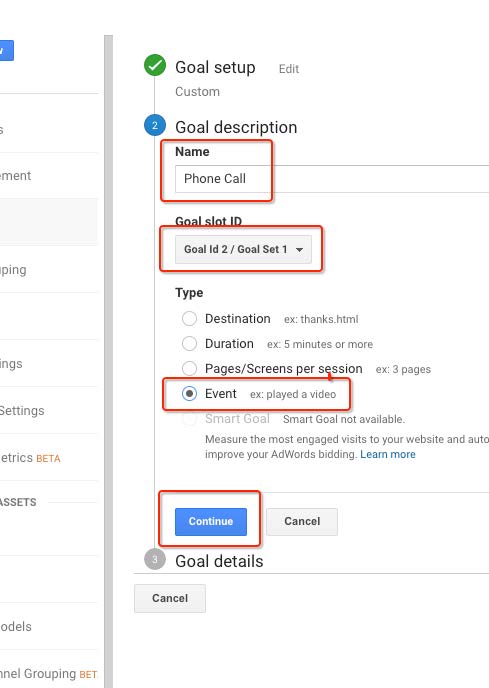Expand the Goal details section heading

(219, 561)
